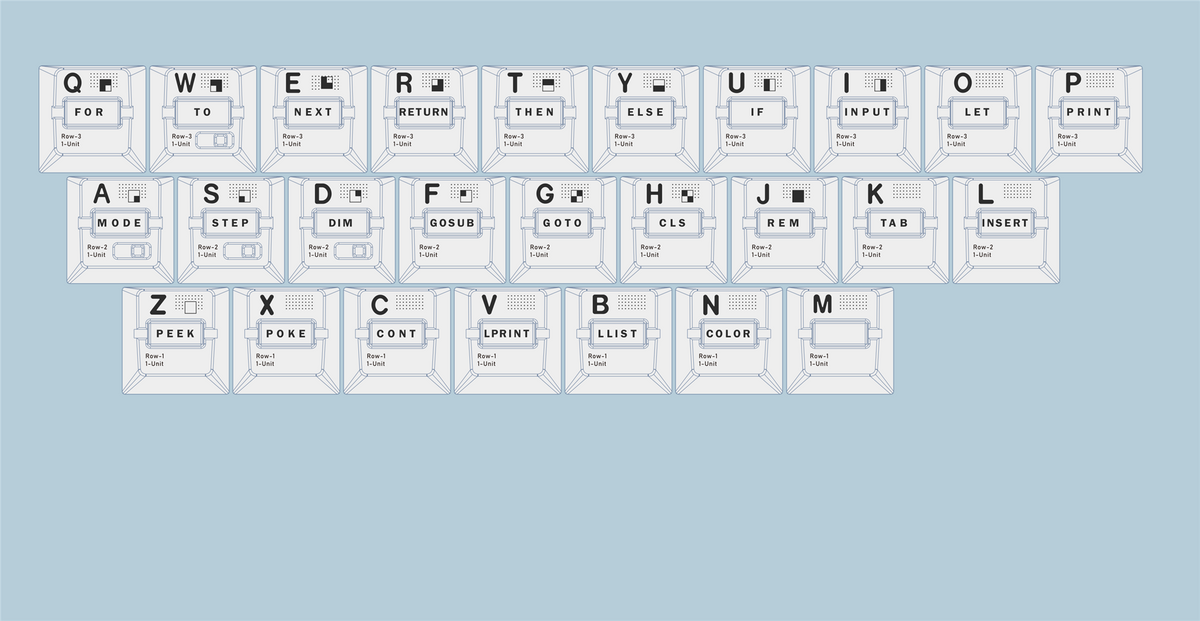Click the STEP keyword label

(231, 223)
